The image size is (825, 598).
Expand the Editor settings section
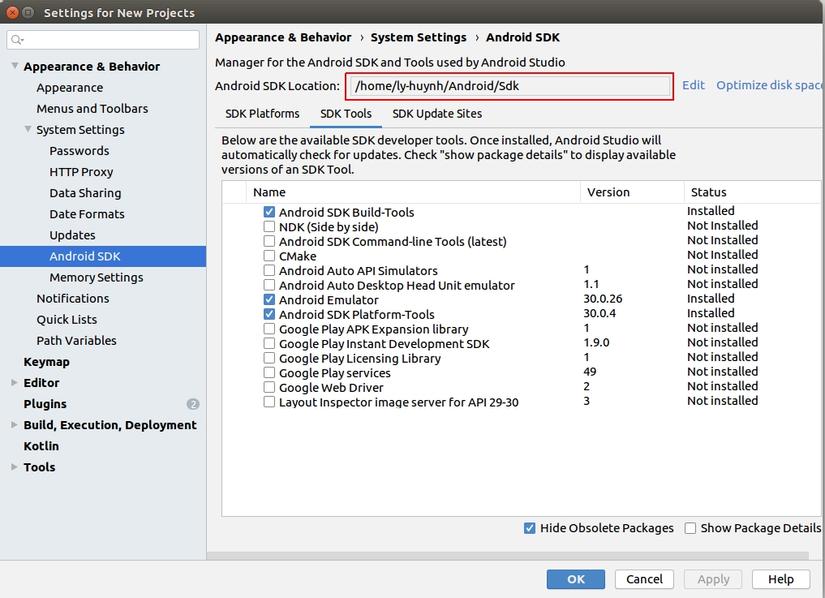(14, 383)
